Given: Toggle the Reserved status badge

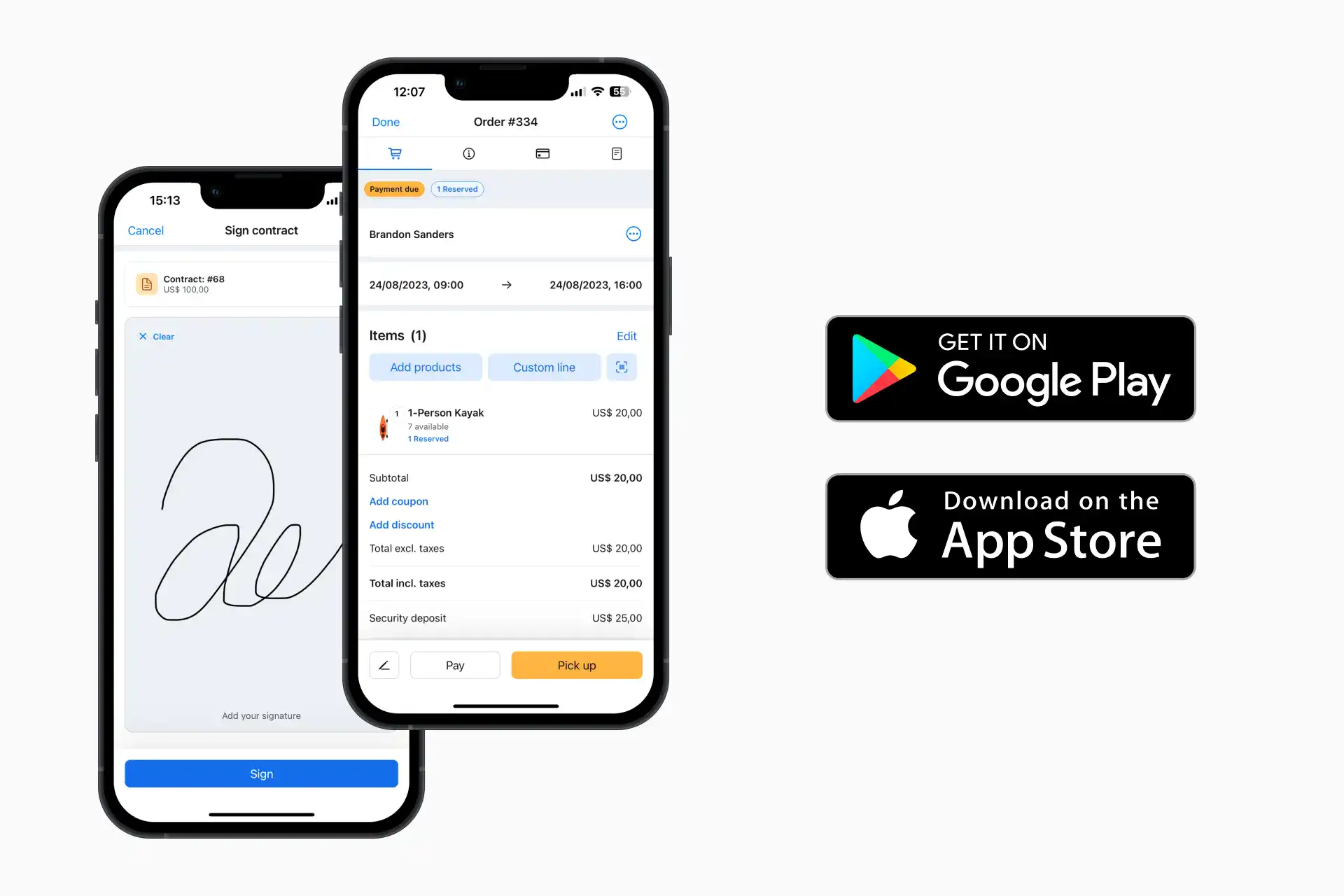Looking at the screenshot, I should 457,189.
